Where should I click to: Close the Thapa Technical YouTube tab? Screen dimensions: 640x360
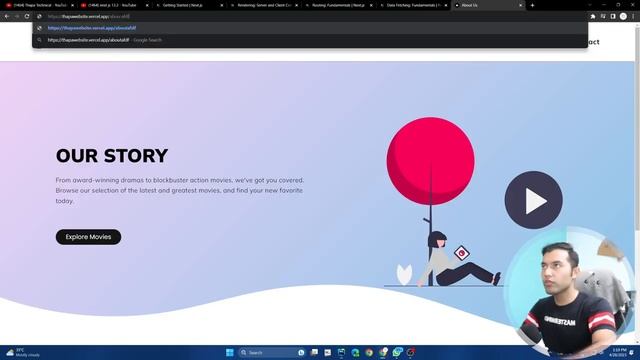(72, 5)
